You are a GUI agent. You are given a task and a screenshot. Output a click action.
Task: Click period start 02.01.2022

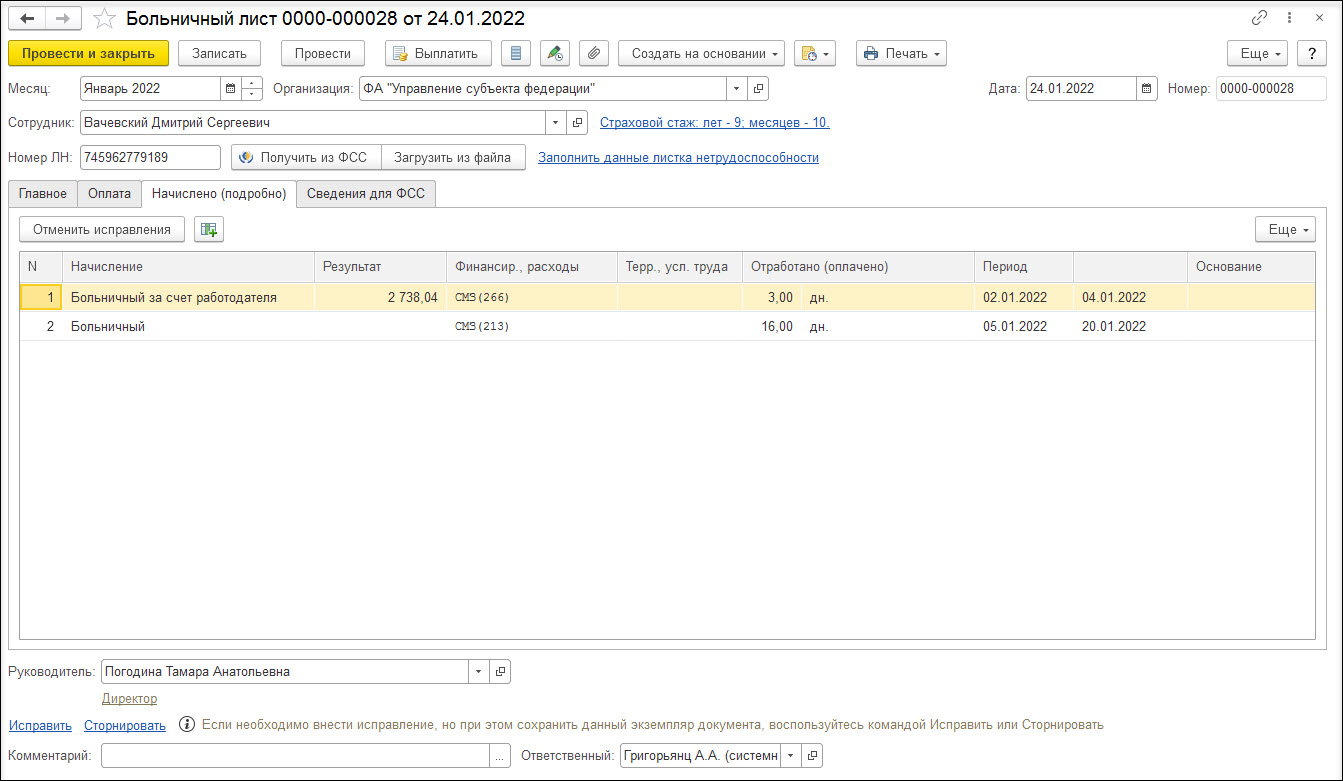click(x=1024, y=297)
